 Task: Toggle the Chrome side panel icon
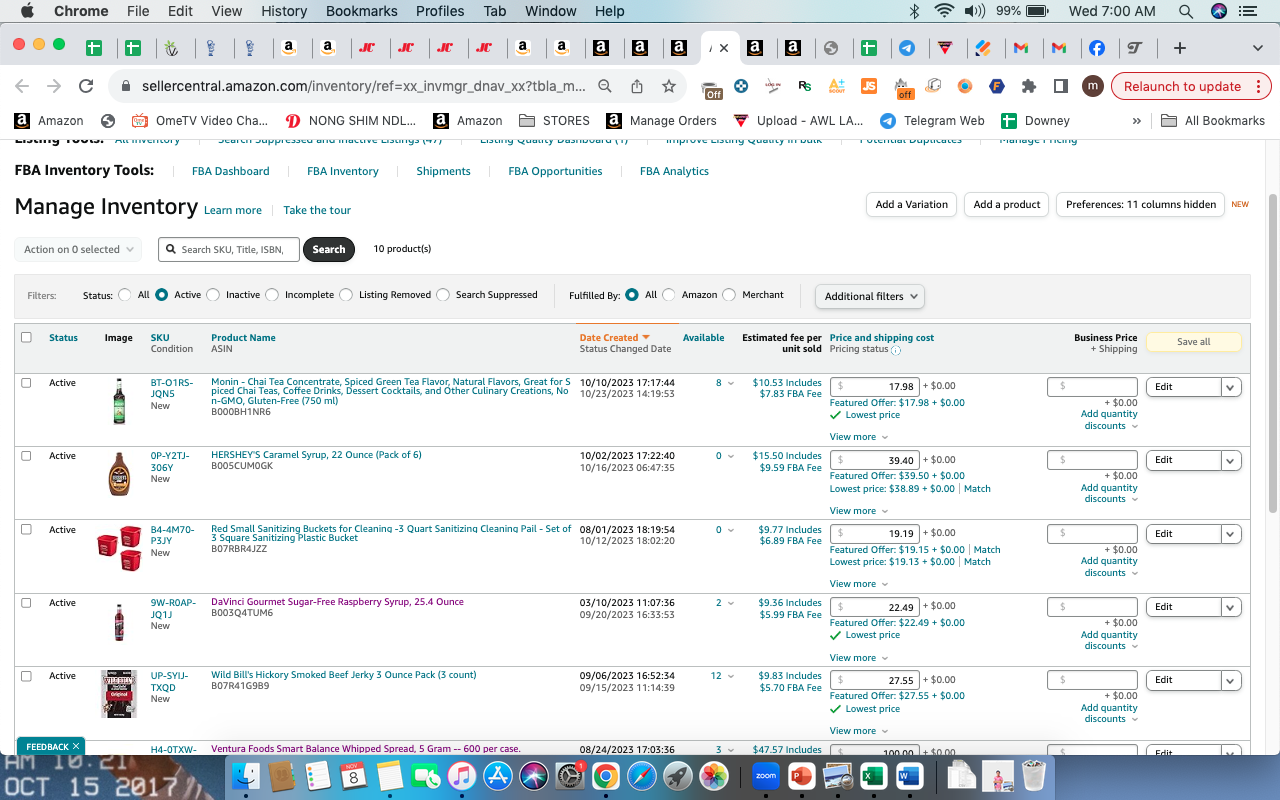click(1061, 86)
